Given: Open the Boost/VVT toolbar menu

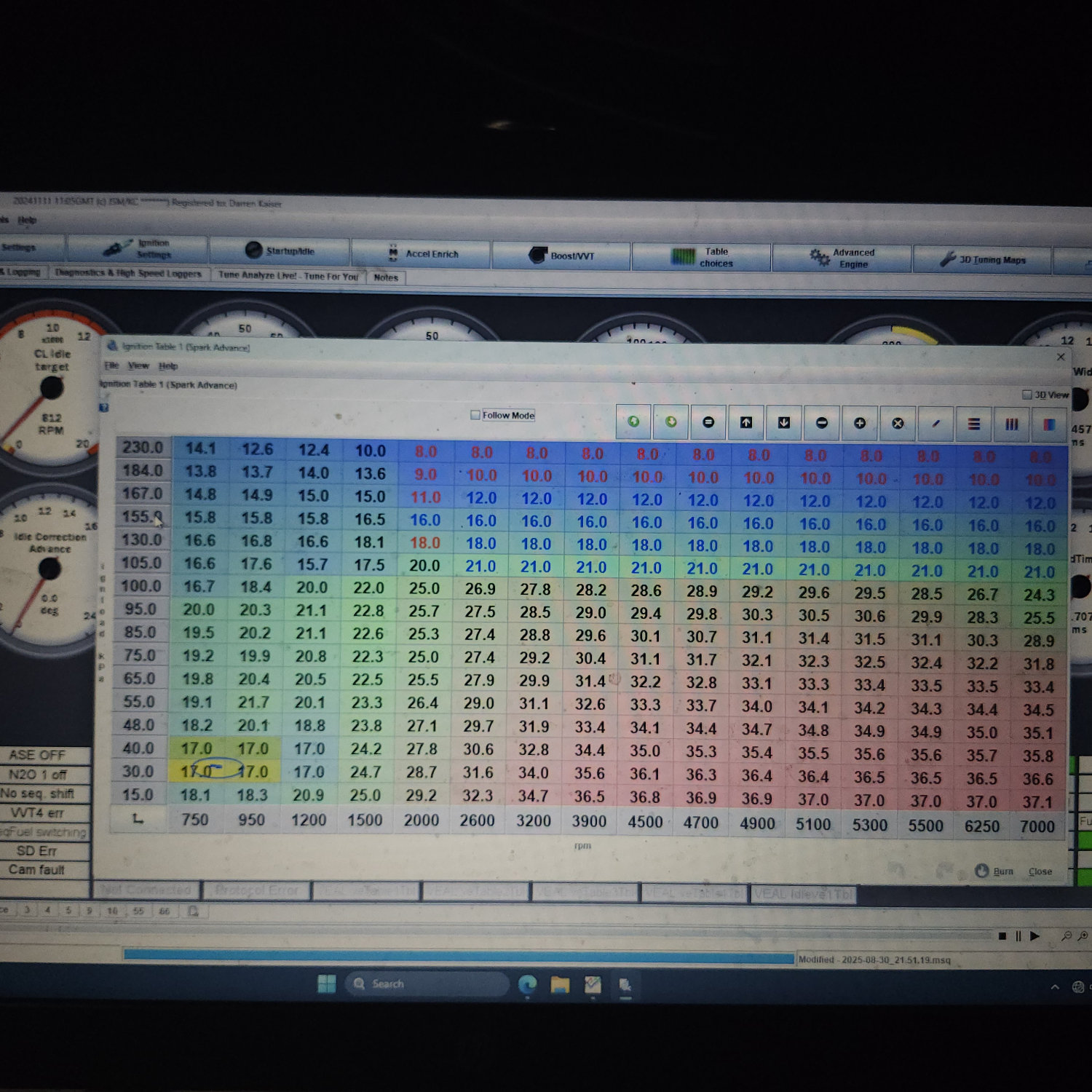Looking at the screenshot, I should 561,256.
